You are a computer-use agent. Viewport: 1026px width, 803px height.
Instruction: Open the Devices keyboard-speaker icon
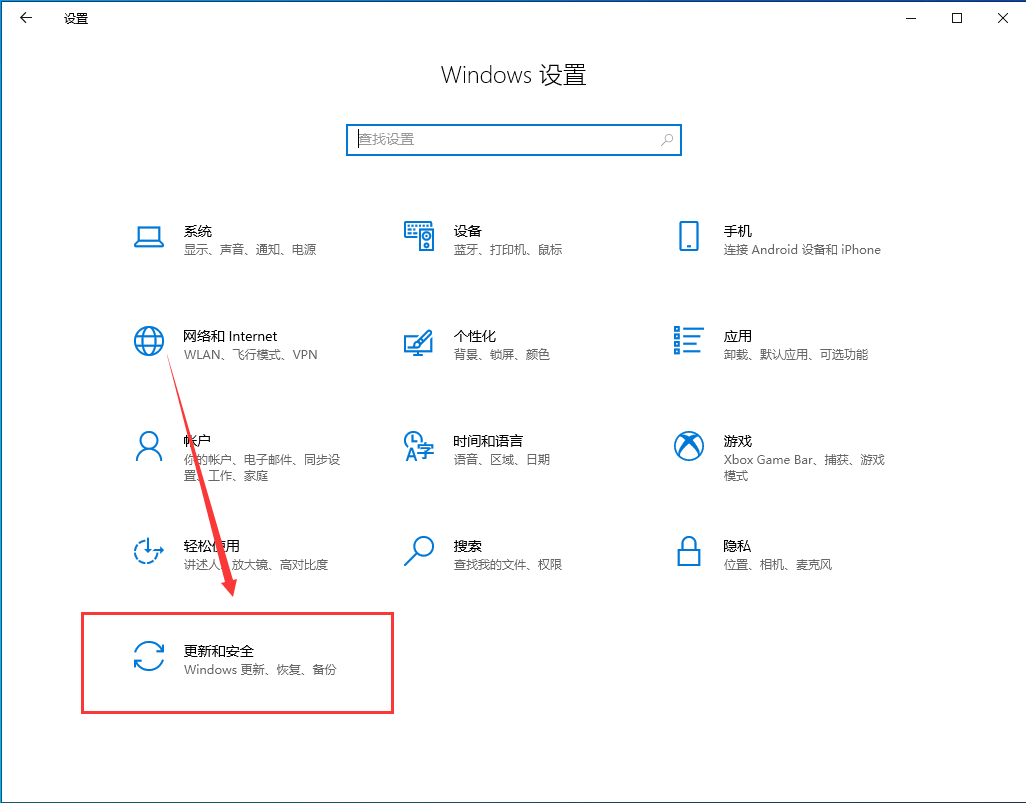tap(419, 236)
